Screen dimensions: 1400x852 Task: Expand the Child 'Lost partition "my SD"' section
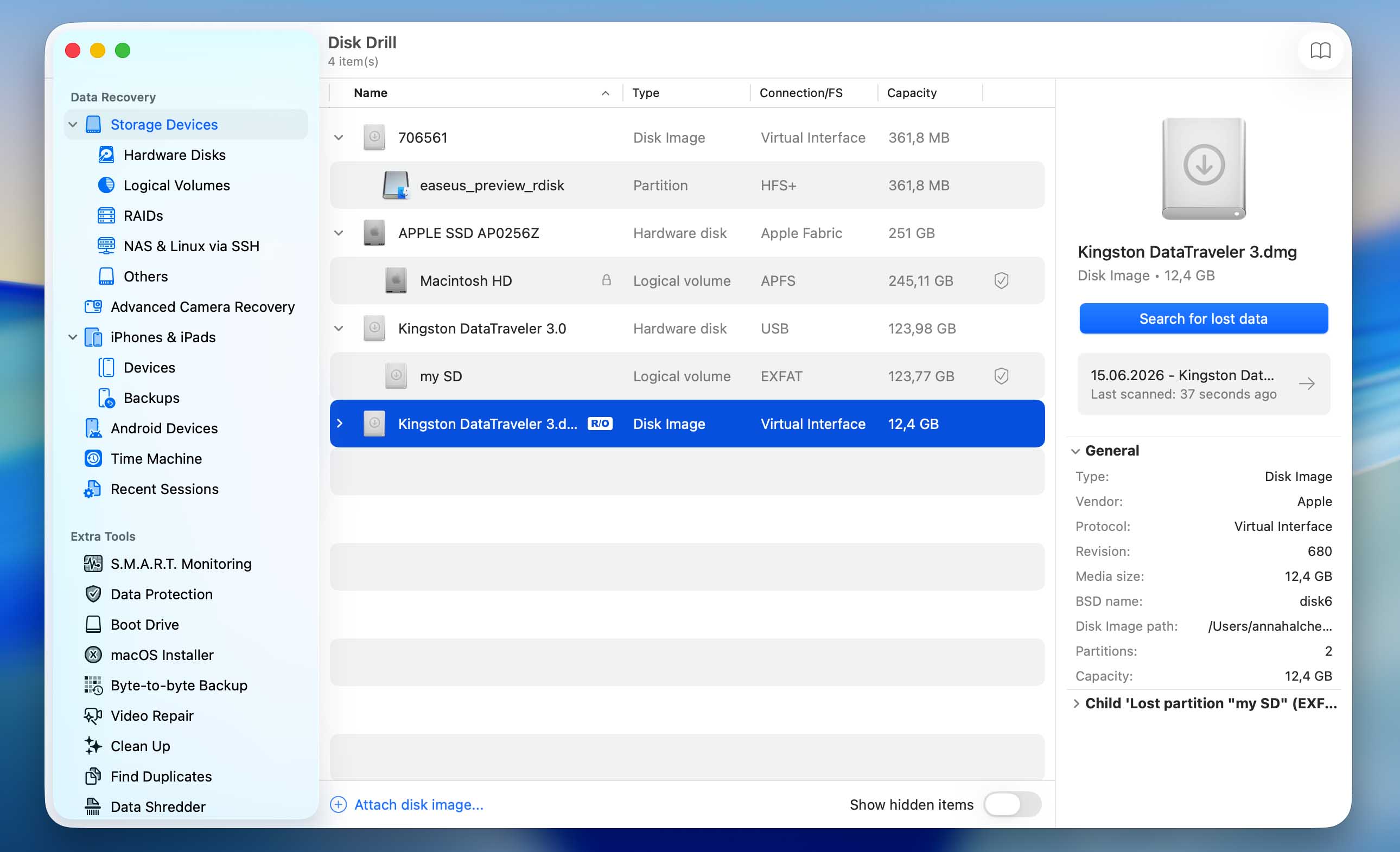click(1076, 704)
